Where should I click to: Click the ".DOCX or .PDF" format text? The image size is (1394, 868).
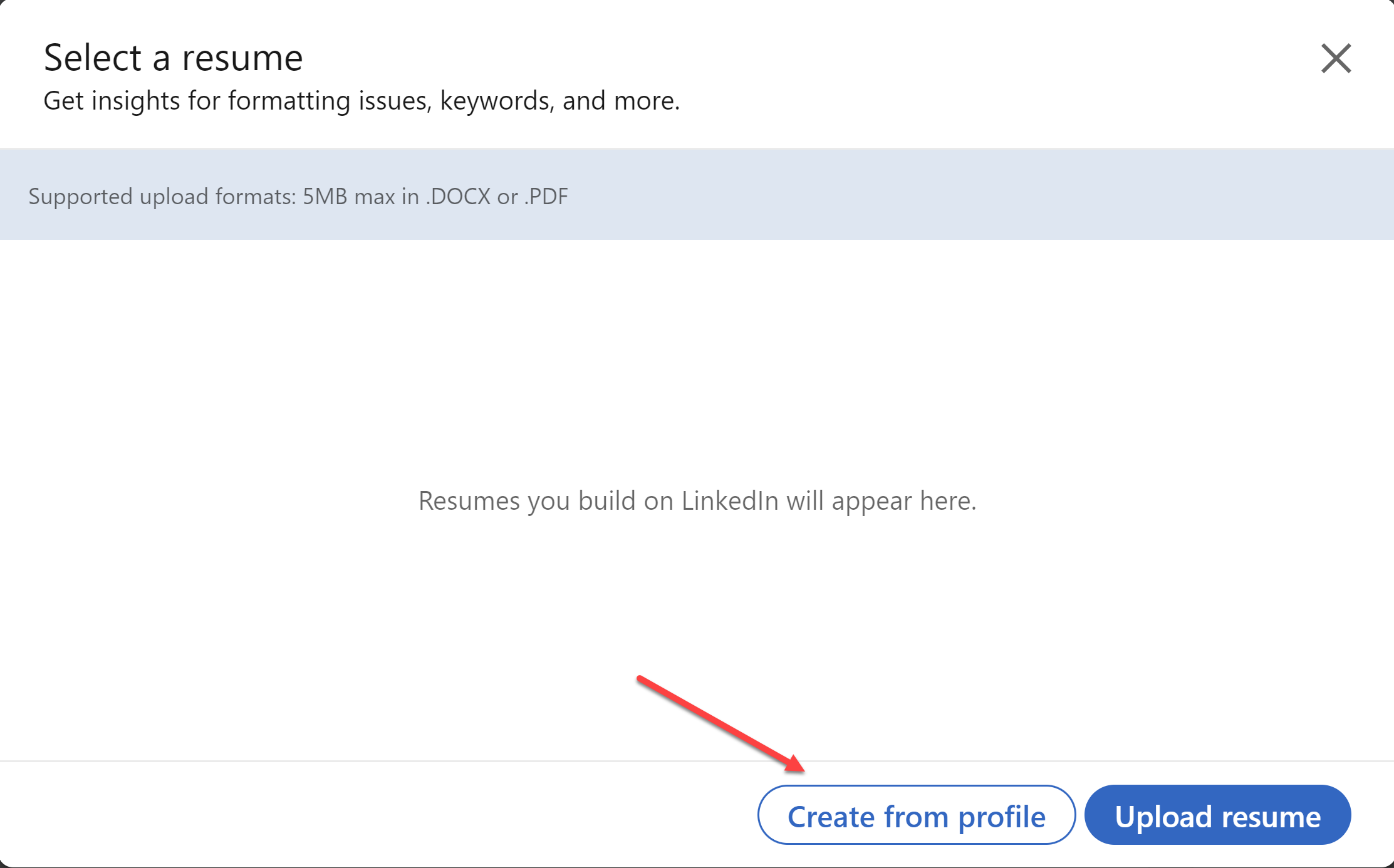497,197
